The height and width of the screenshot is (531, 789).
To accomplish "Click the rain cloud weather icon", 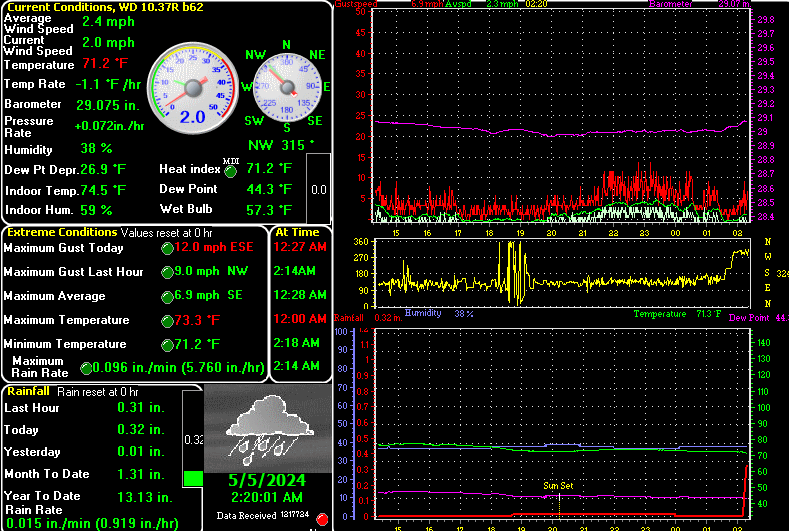I will click(265, 422).
